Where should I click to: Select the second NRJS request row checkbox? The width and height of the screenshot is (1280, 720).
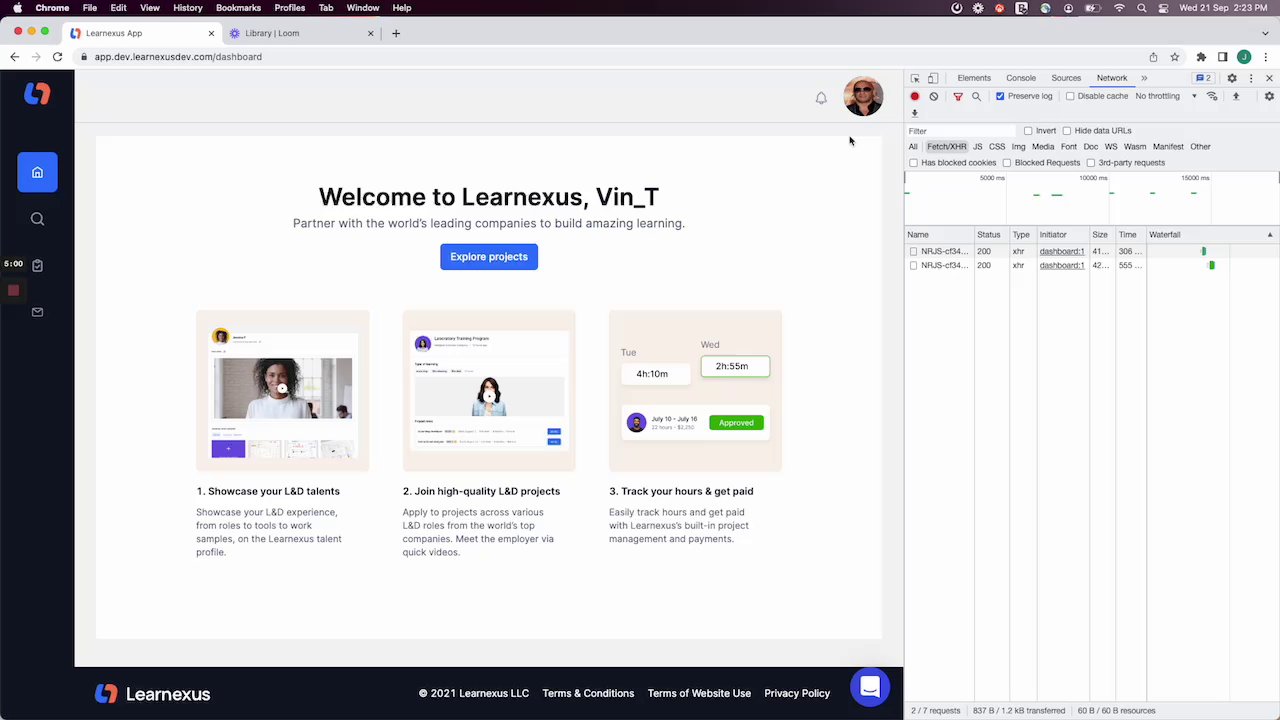tap(914, 266)
